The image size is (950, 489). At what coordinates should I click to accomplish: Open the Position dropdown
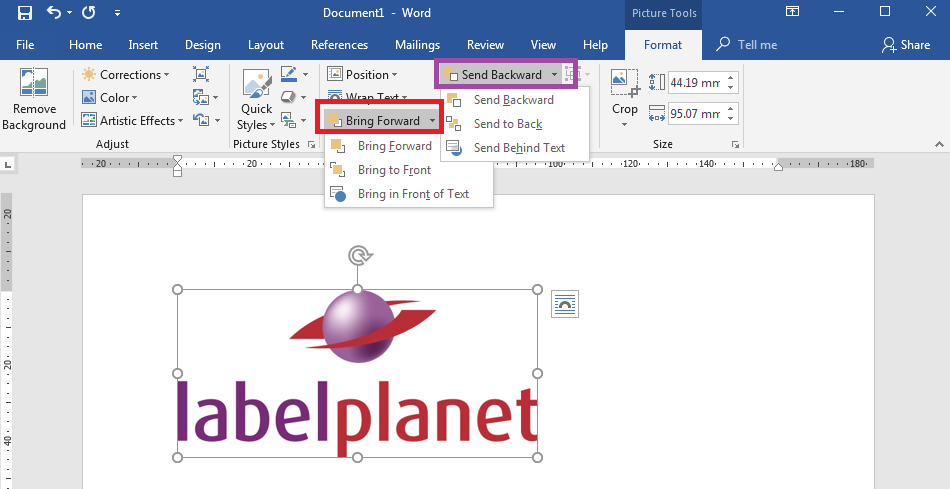[362, 75]
